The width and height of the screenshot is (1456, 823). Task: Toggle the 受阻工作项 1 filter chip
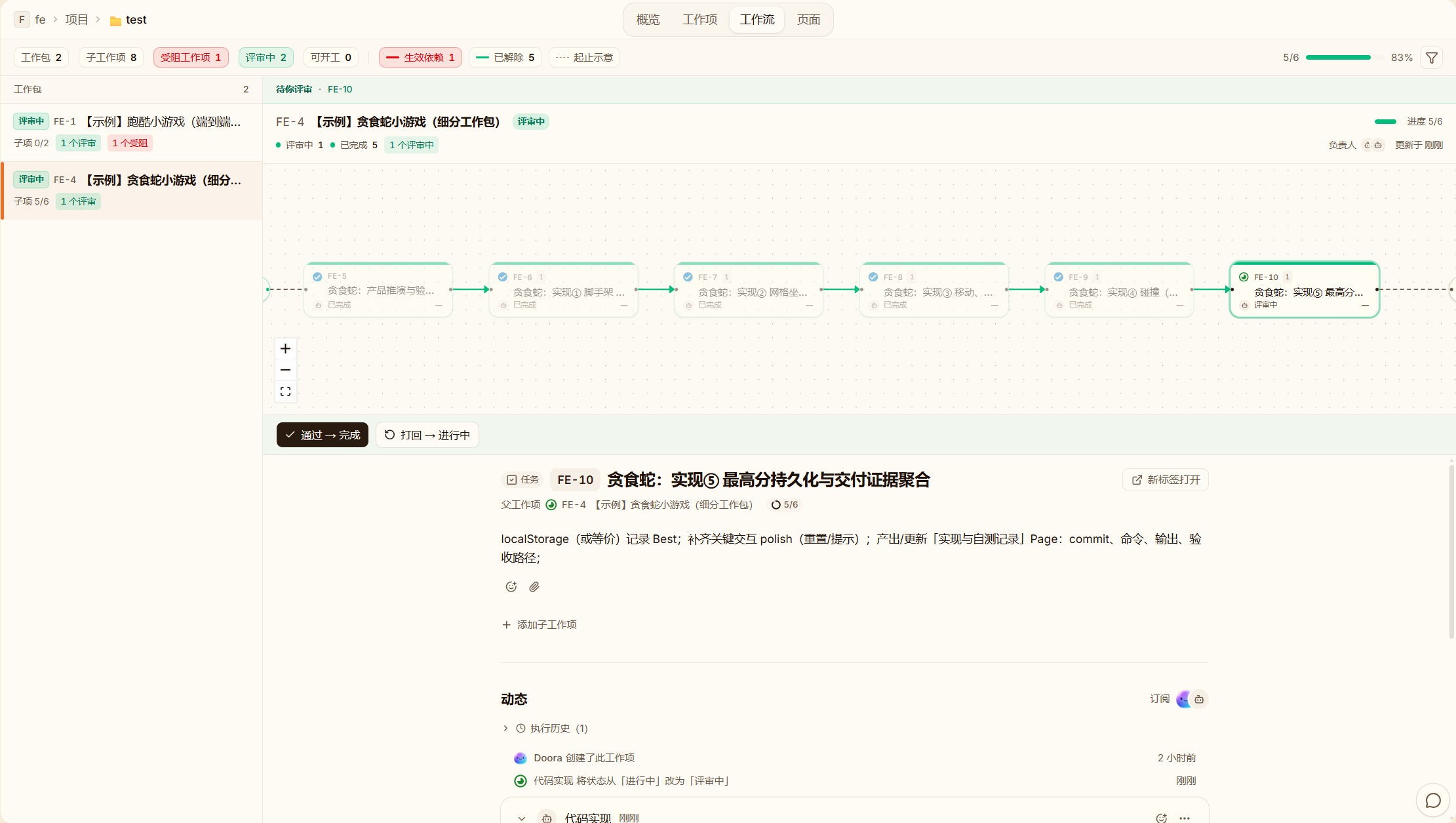coord(191,58)
